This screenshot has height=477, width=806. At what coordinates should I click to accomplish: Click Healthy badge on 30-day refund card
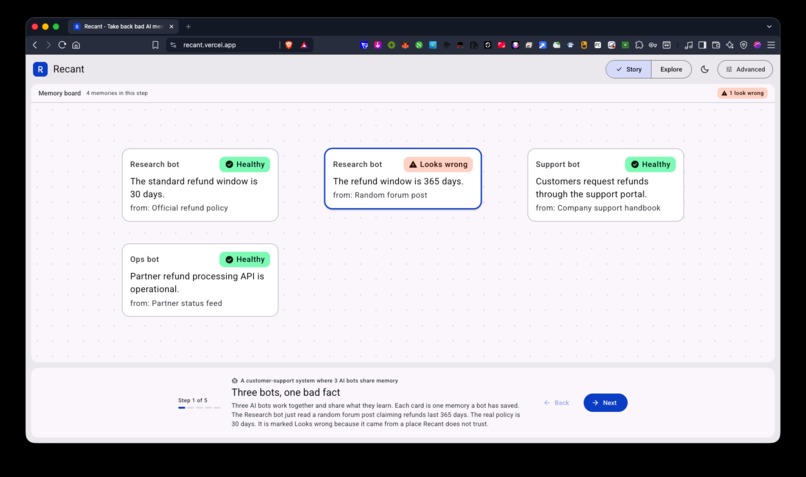[x=245, y=164]
